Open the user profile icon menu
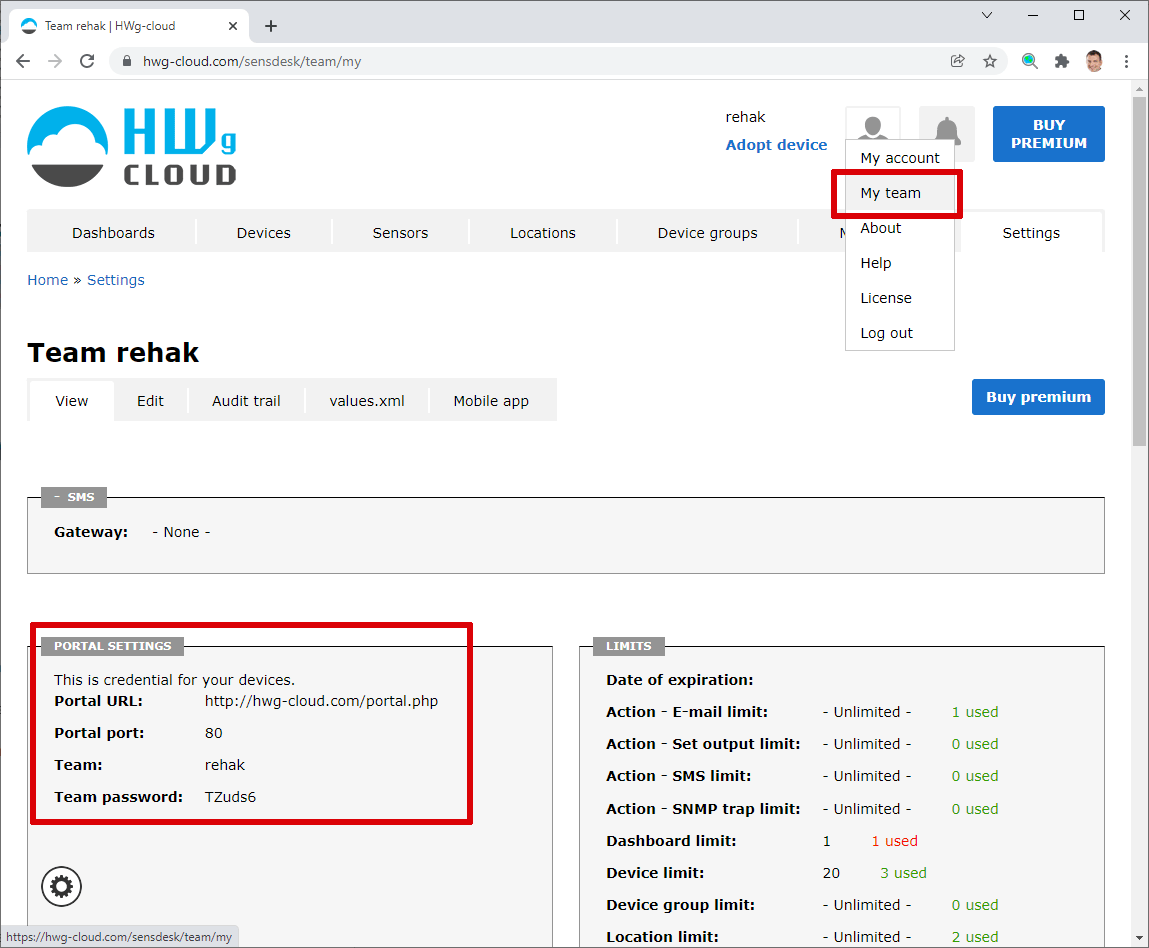This screenshot has height=948, width=1149. click(x=873, y=123)
